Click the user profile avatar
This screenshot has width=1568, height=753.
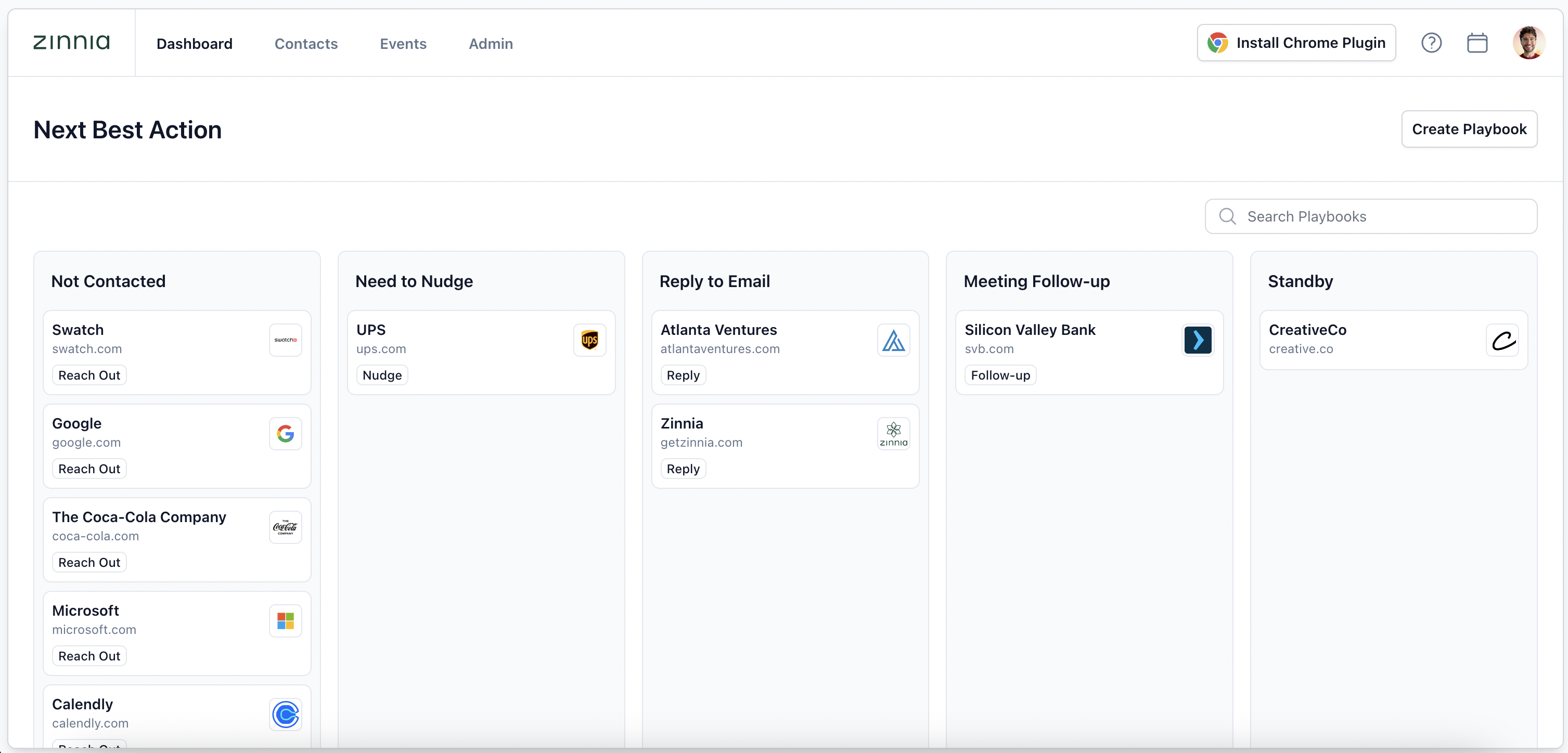pyautogui.click(x=1528, y=43)
